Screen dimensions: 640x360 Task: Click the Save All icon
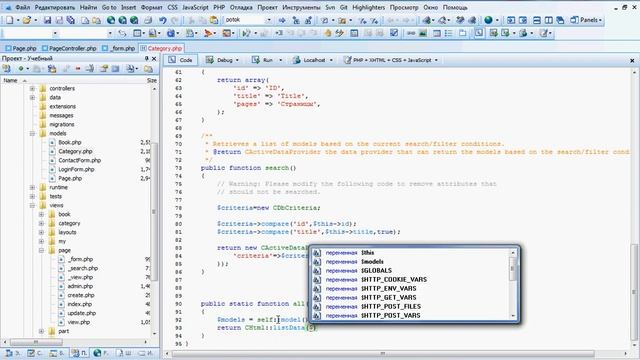pos(71,20)
